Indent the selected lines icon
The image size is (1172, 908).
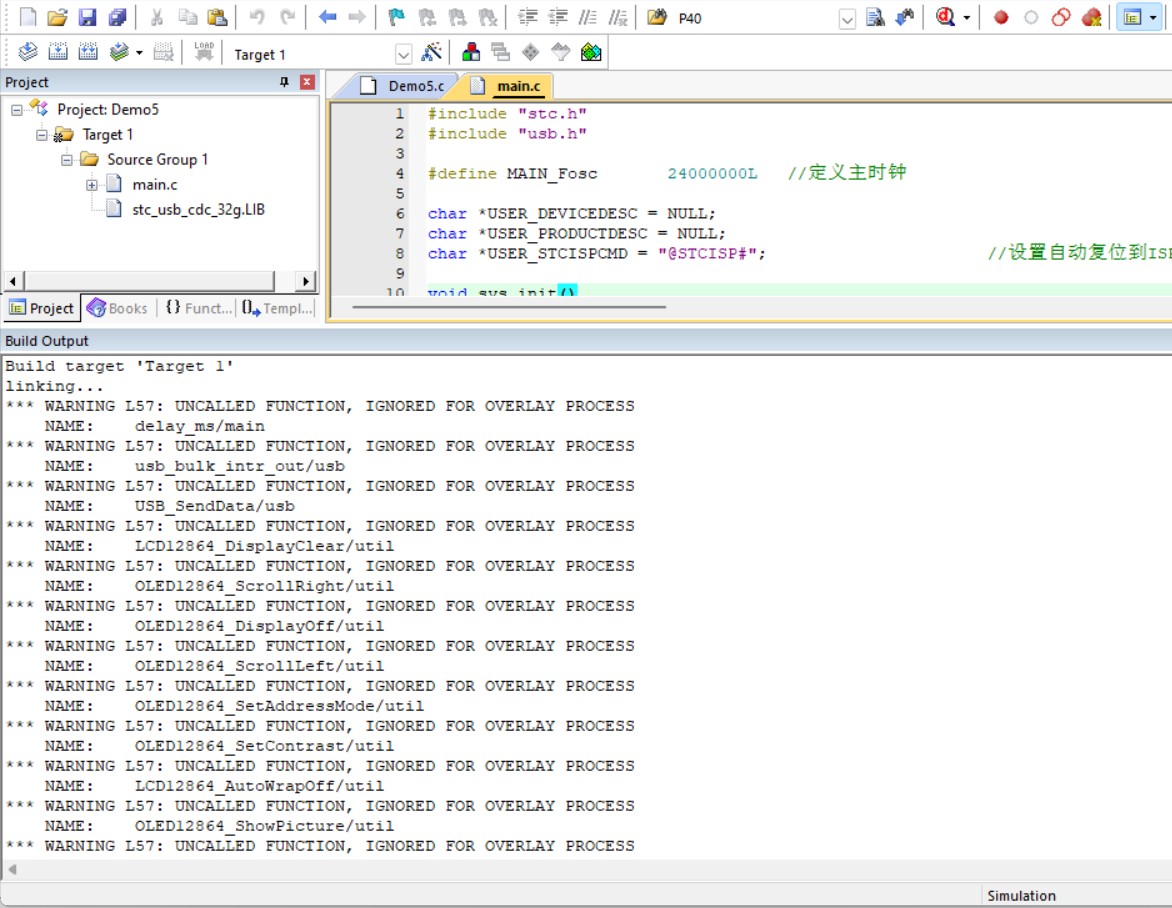(x=528, y=17)
